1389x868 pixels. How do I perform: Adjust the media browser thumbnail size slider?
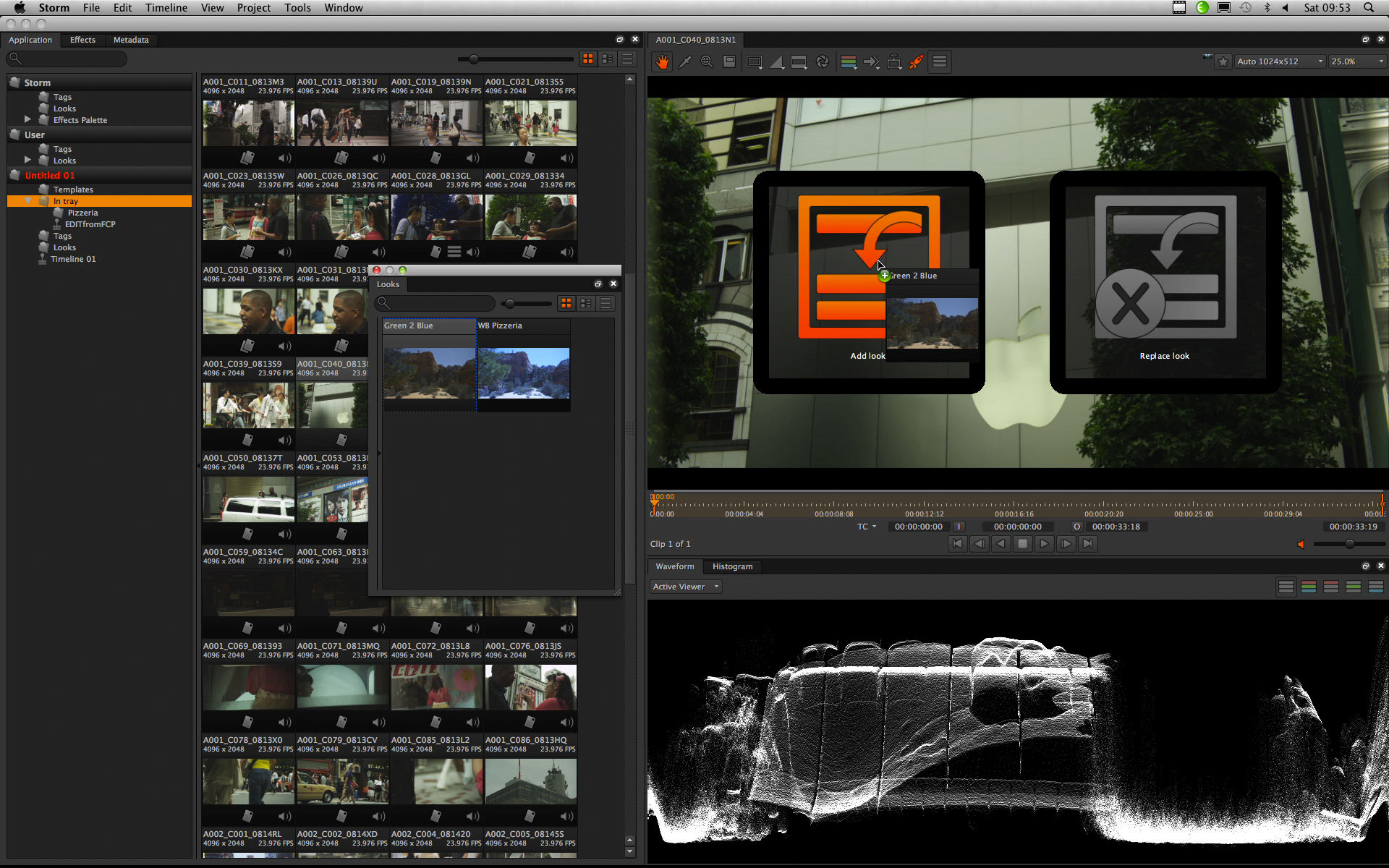tap(473, 59)
